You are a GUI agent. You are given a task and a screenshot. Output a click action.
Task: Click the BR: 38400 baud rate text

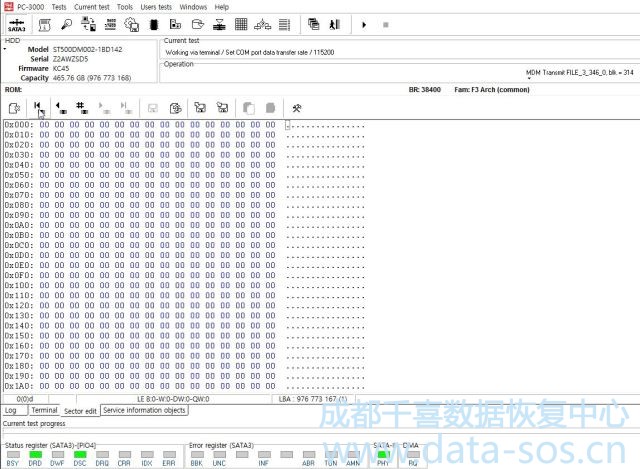pyautogui.click(x=424, y=89)
